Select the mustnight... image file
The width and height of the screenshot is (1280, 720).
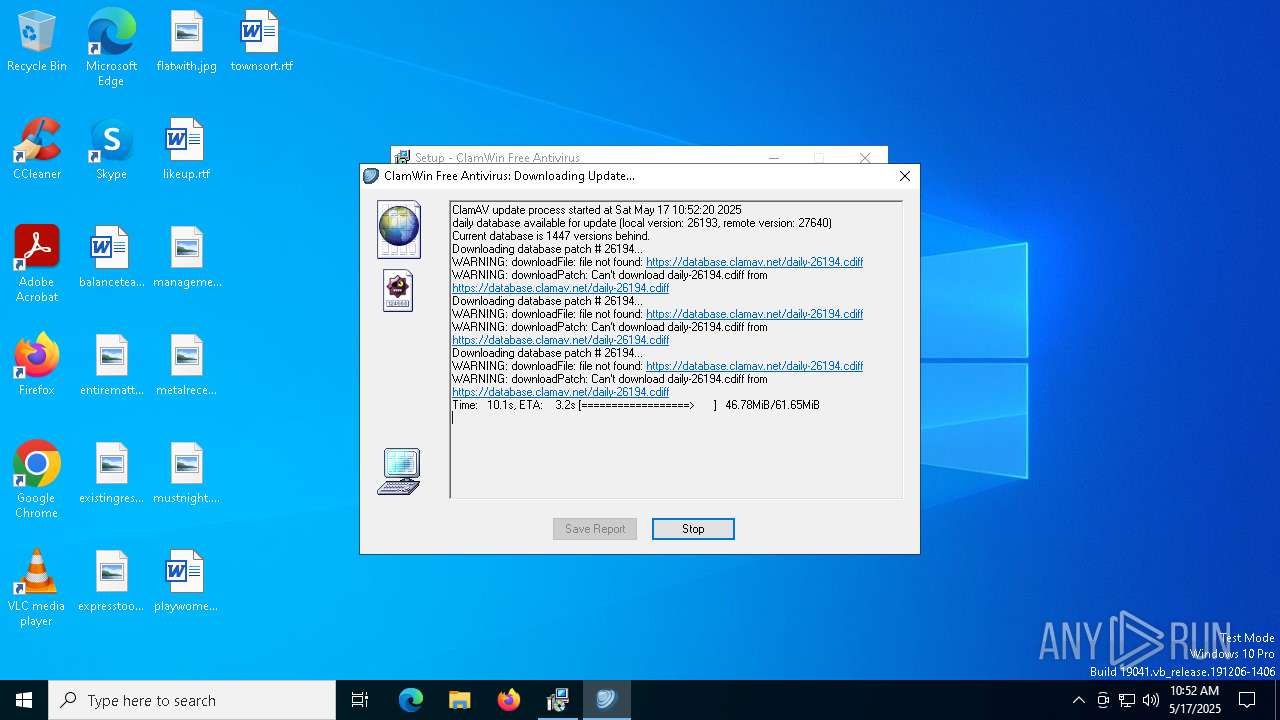click(x=186, y=472)
